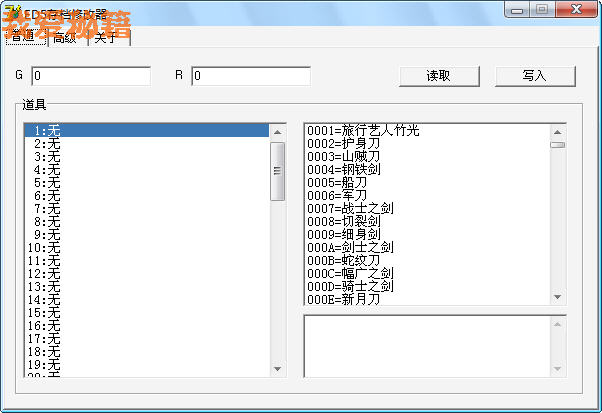This screenshot has height=413, width=602.
Task: Click into the R value input field
Action: (x=251, y=76)
